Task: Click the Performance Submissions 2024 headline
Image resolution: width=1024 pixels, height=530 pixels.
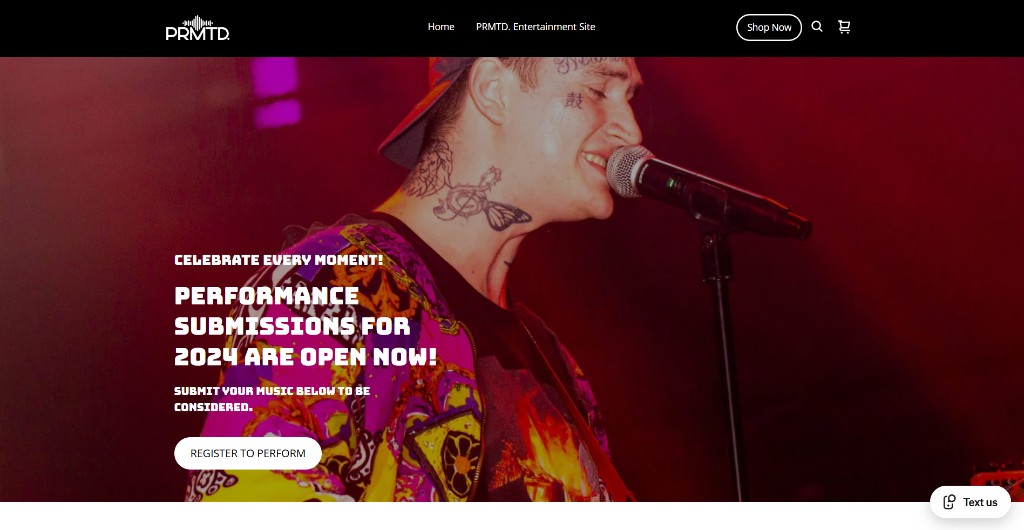Action: [x=306, y=326]
